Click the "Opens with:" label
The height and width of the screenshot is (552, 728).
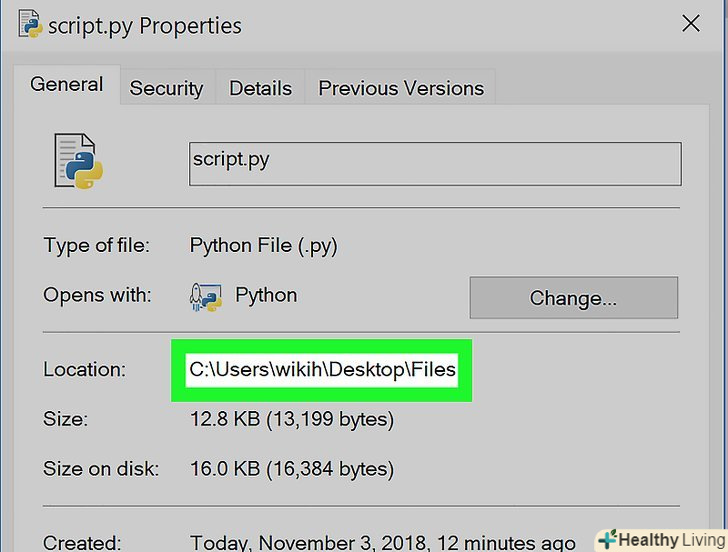point(97,296)
